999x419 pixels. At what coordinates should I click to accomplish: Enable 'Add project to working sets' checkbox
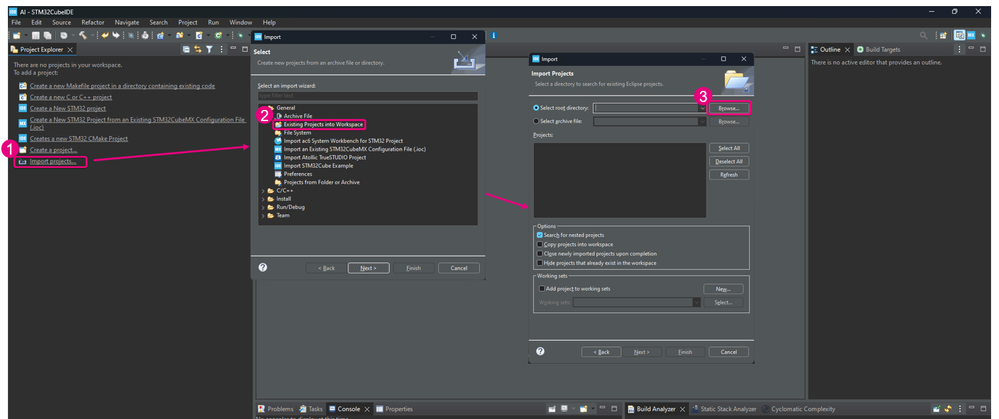click(x=541, y=288)
